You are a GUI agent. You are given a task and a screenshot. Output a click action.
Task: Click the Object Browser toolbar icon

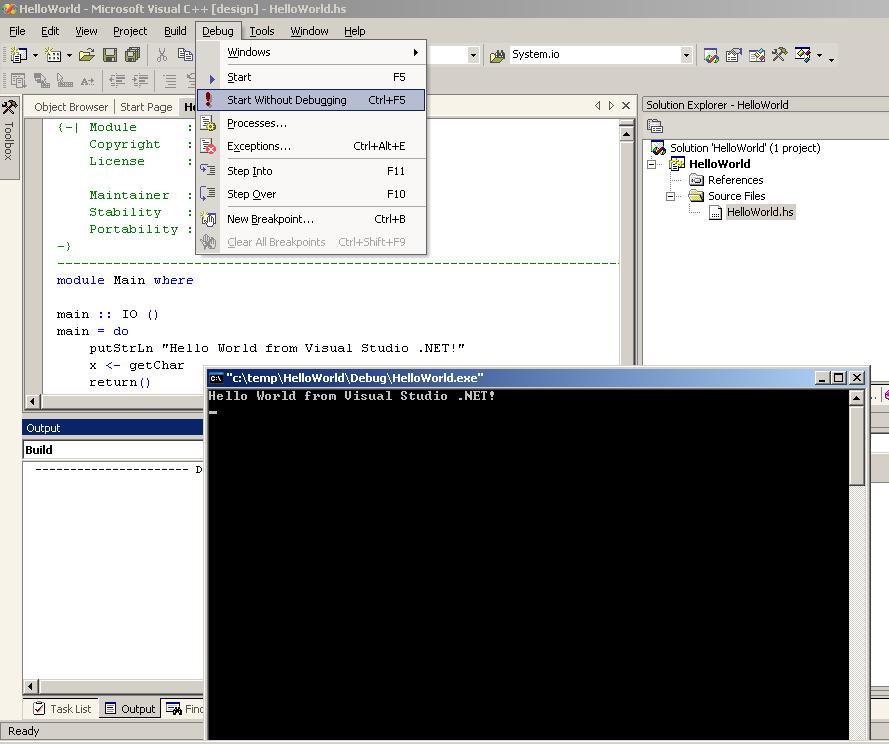(x=757, y=55)
